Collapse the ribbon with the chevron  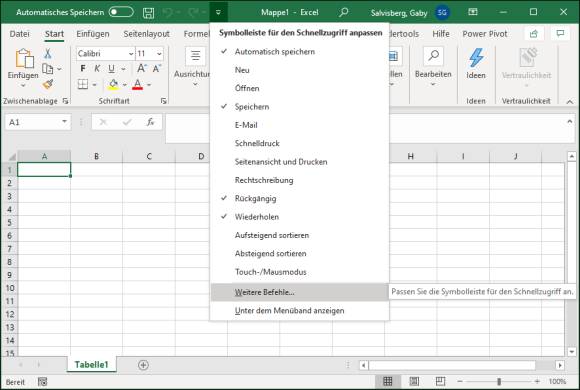coord(570,101)
